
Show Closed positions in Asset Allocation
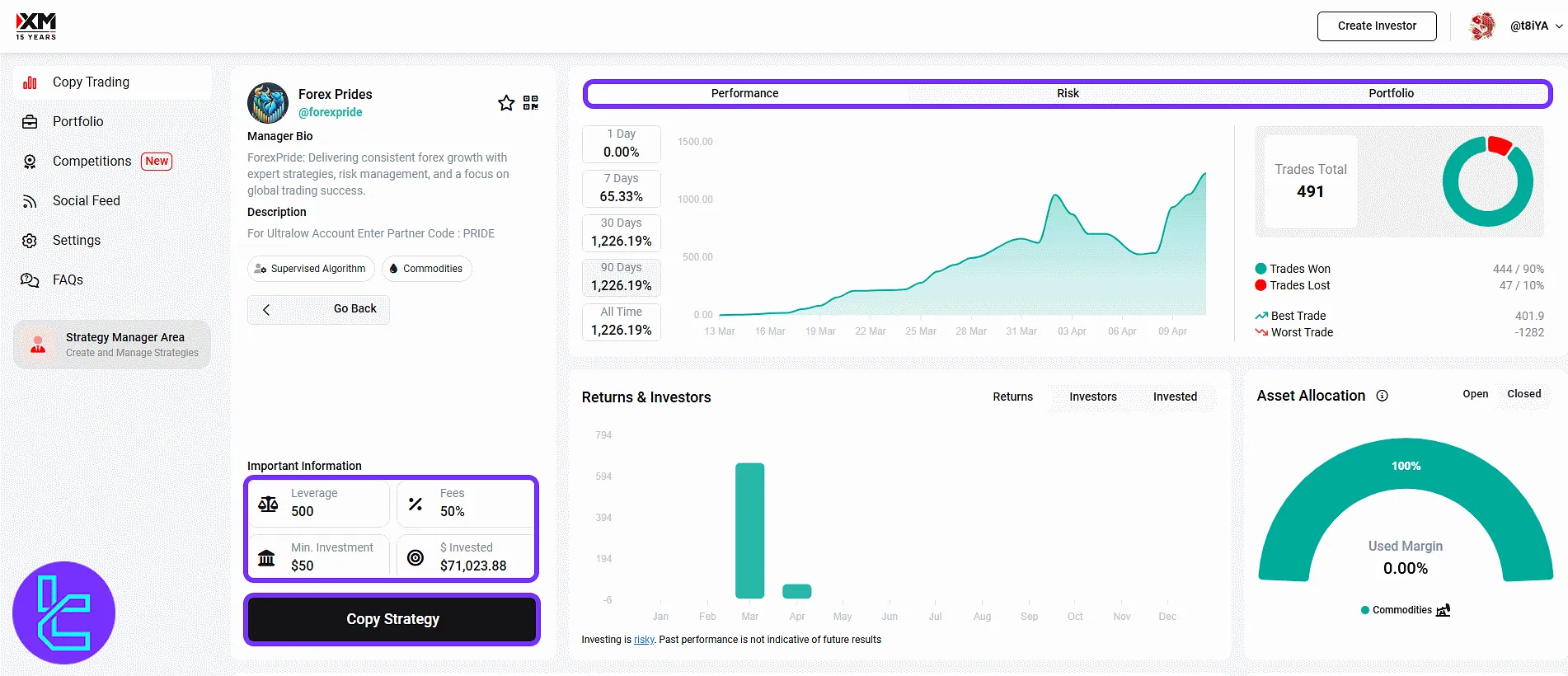1524,394
